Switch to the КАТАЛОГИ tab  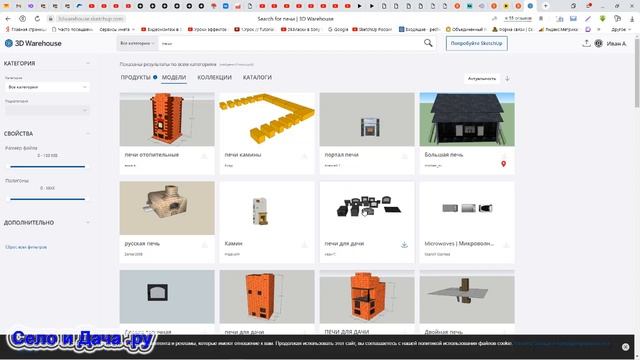(x=257, y=77)
